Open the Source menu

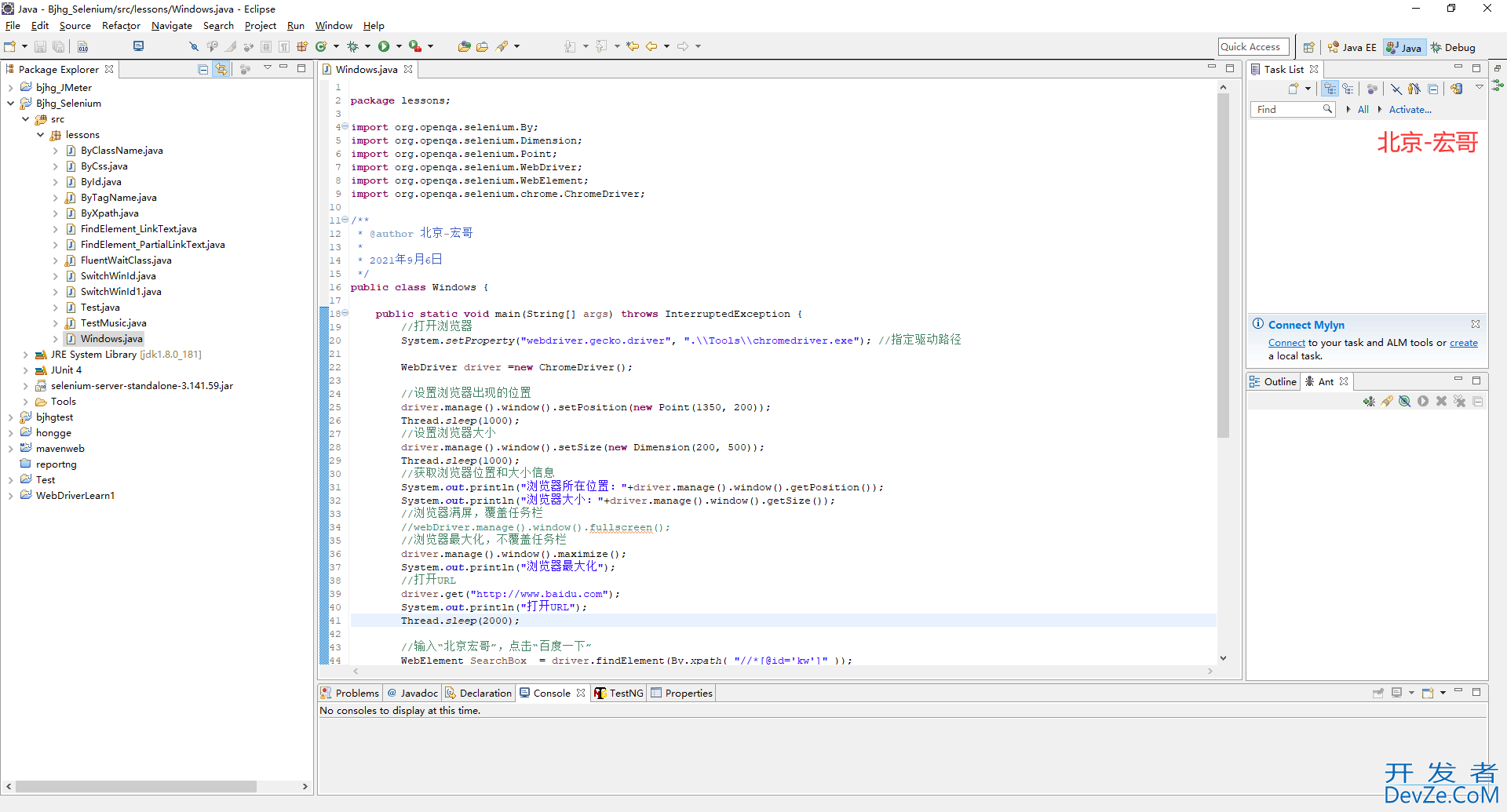pyautogui.click(x=75, y=26)
